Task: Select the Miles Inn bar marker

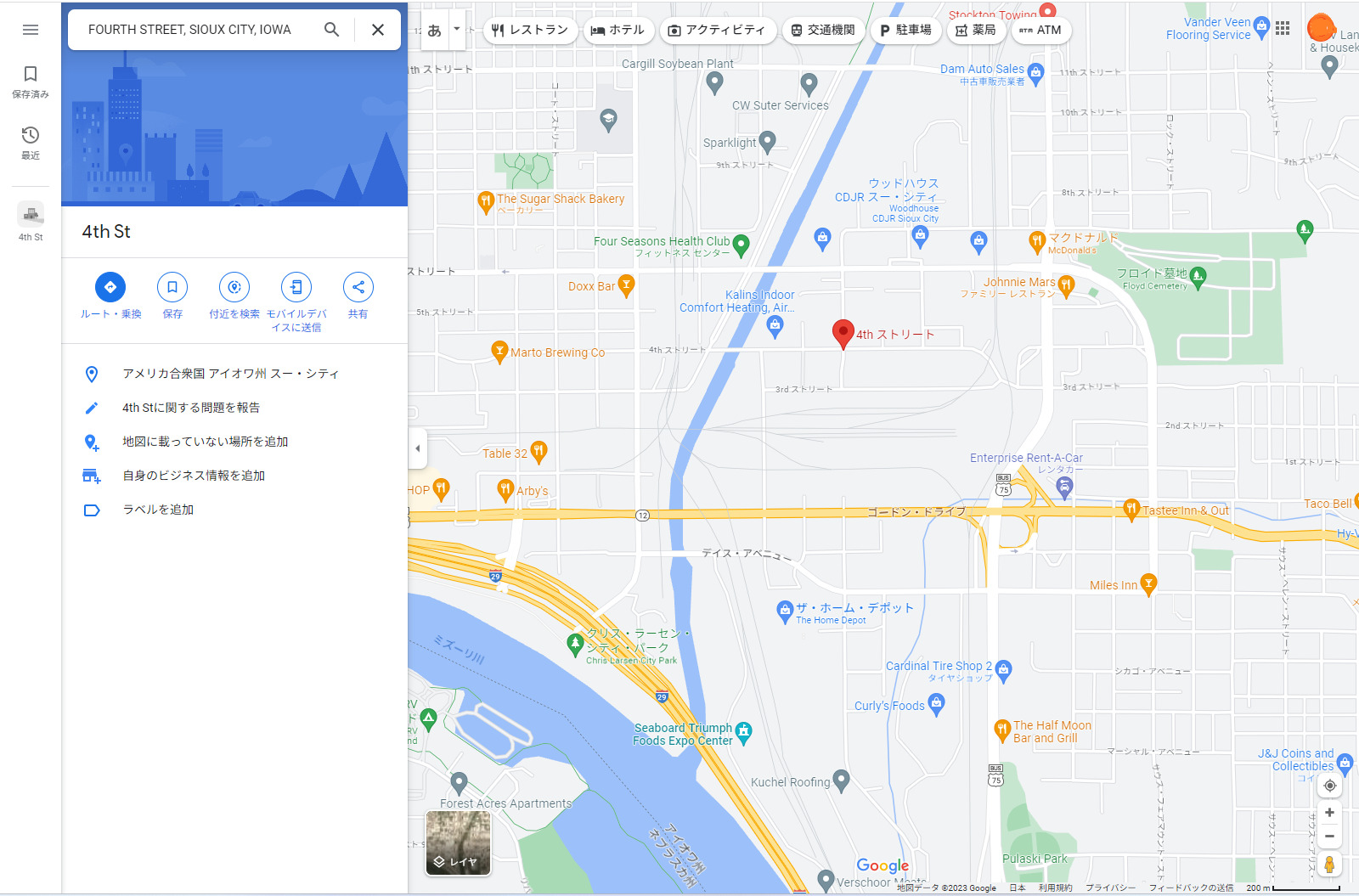Action: [x=1148, y=583]
